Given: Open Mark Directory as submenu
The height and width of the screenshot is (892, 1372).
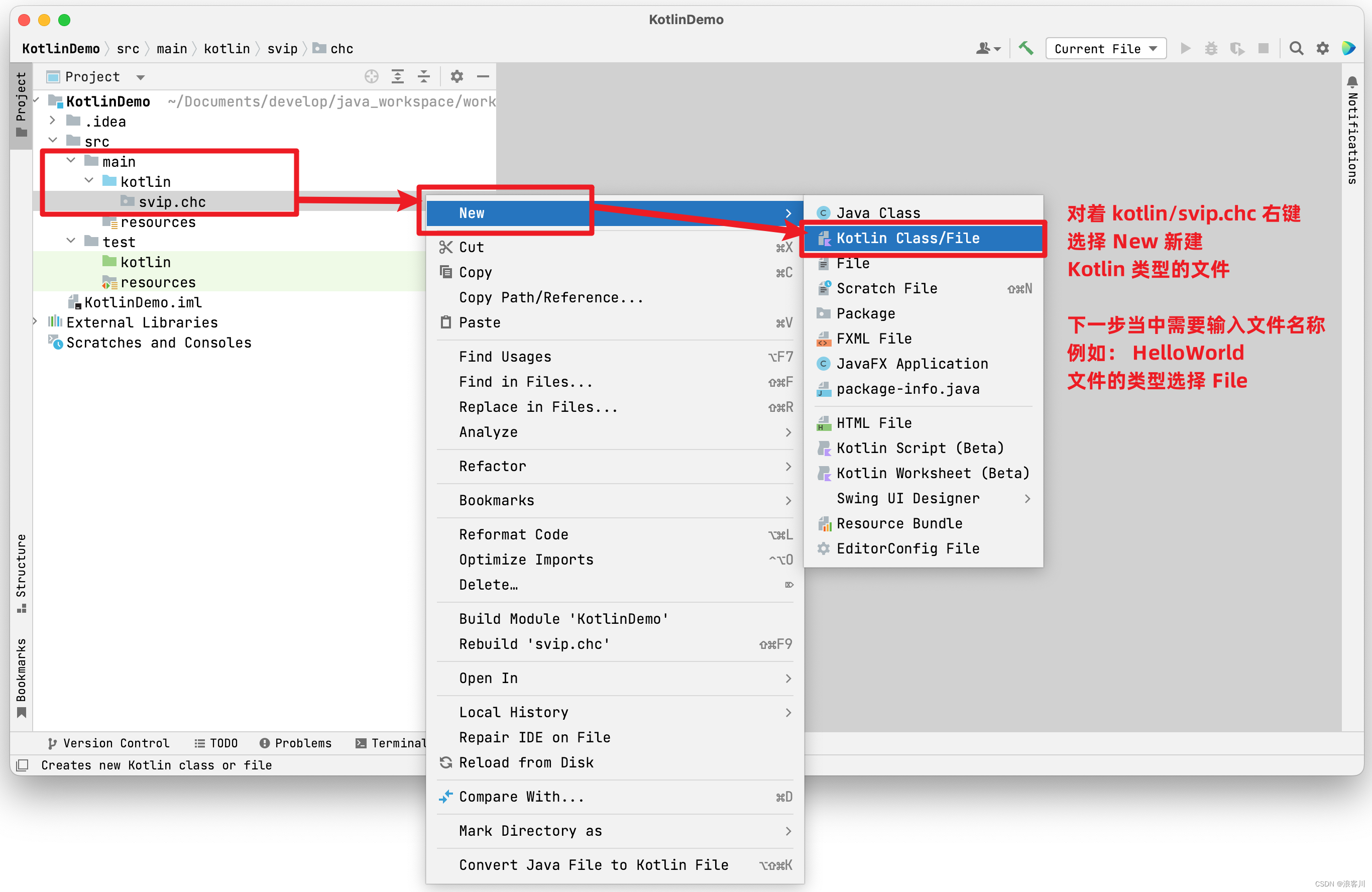Looking at the screenshot, I should [615, 831].
